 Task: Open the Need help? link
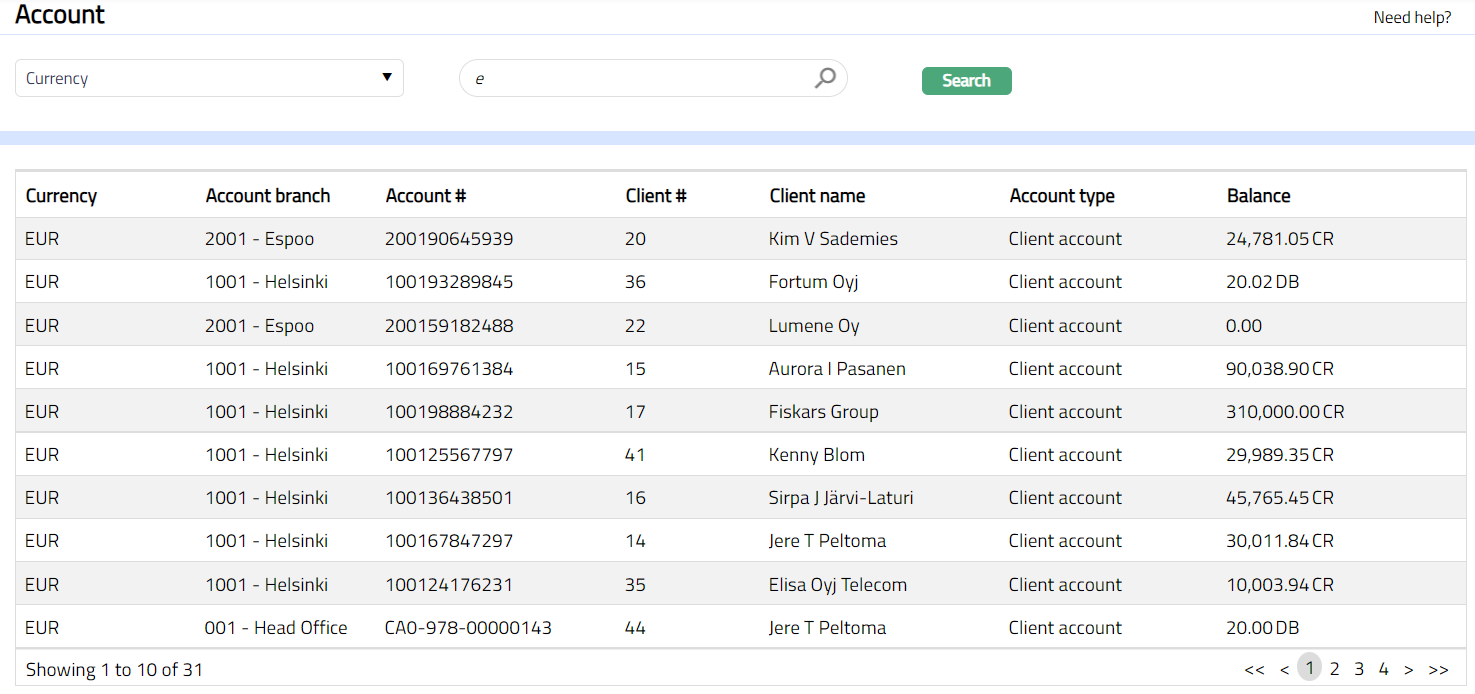tap(1412, 17)
